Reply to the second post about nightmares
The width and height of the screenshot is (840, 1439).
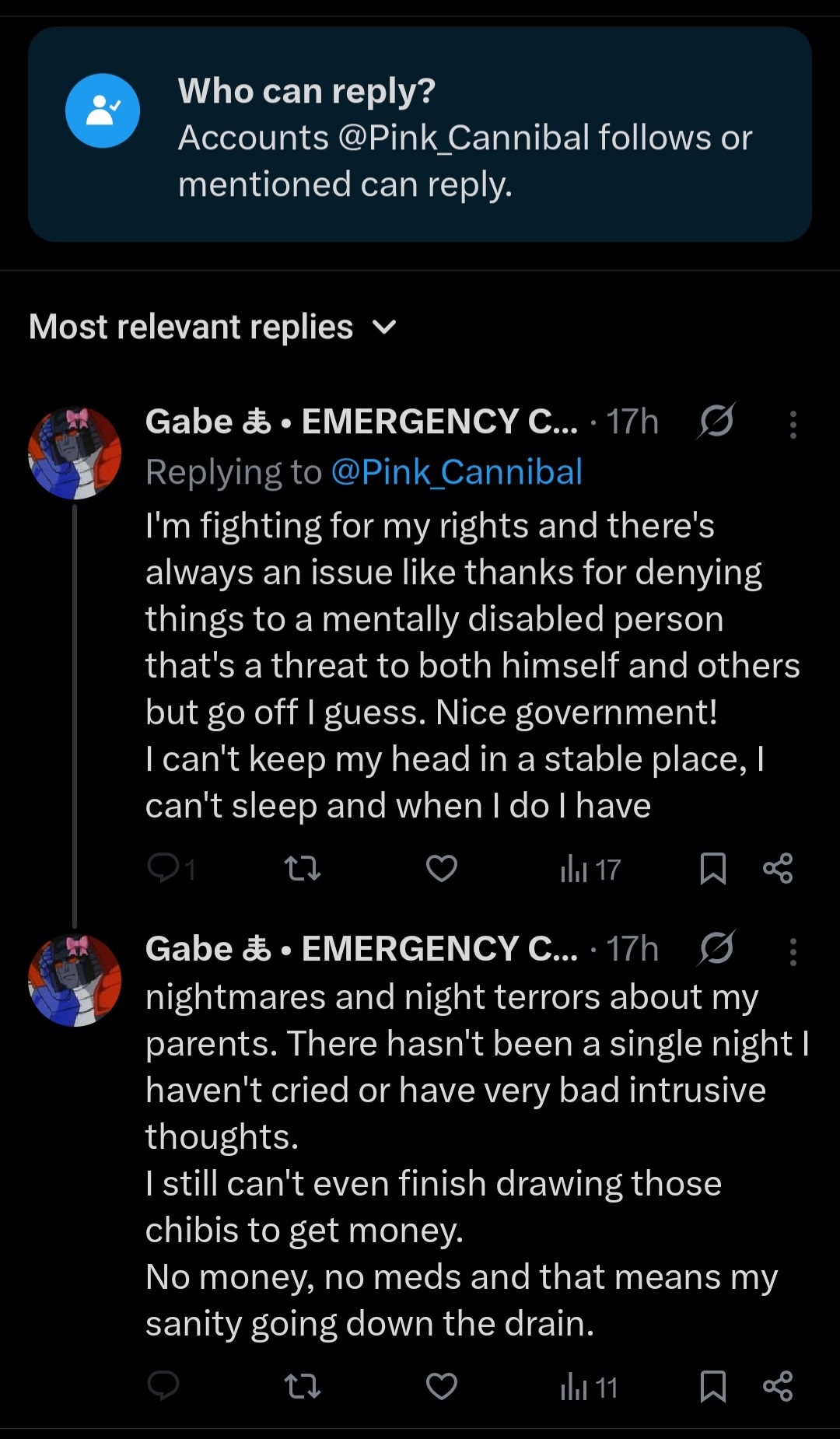coord(164,1386)
